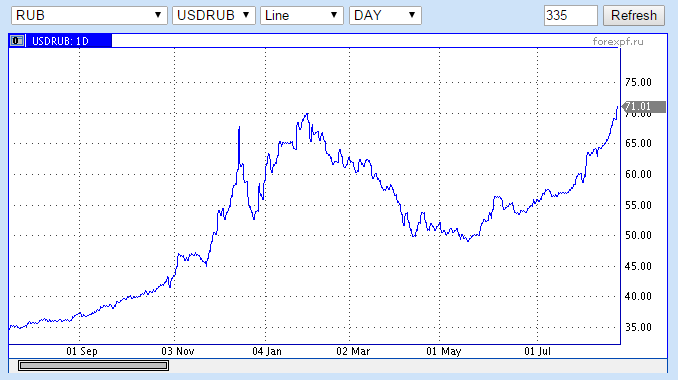This screenshot has height=380, width=678.
Task: Click the 55.00 price axis label
Action: click(638, 205)
